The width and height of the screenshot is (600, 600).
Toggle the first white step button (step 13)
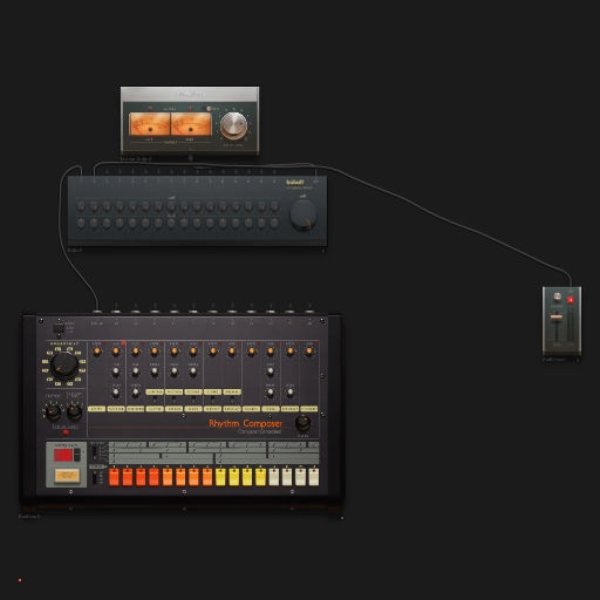point(274,477)
